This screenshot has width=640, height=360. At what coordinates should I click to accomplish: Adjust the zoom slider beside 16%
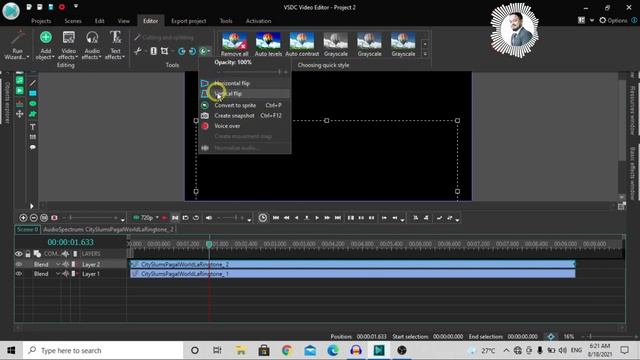coord(609,337)
